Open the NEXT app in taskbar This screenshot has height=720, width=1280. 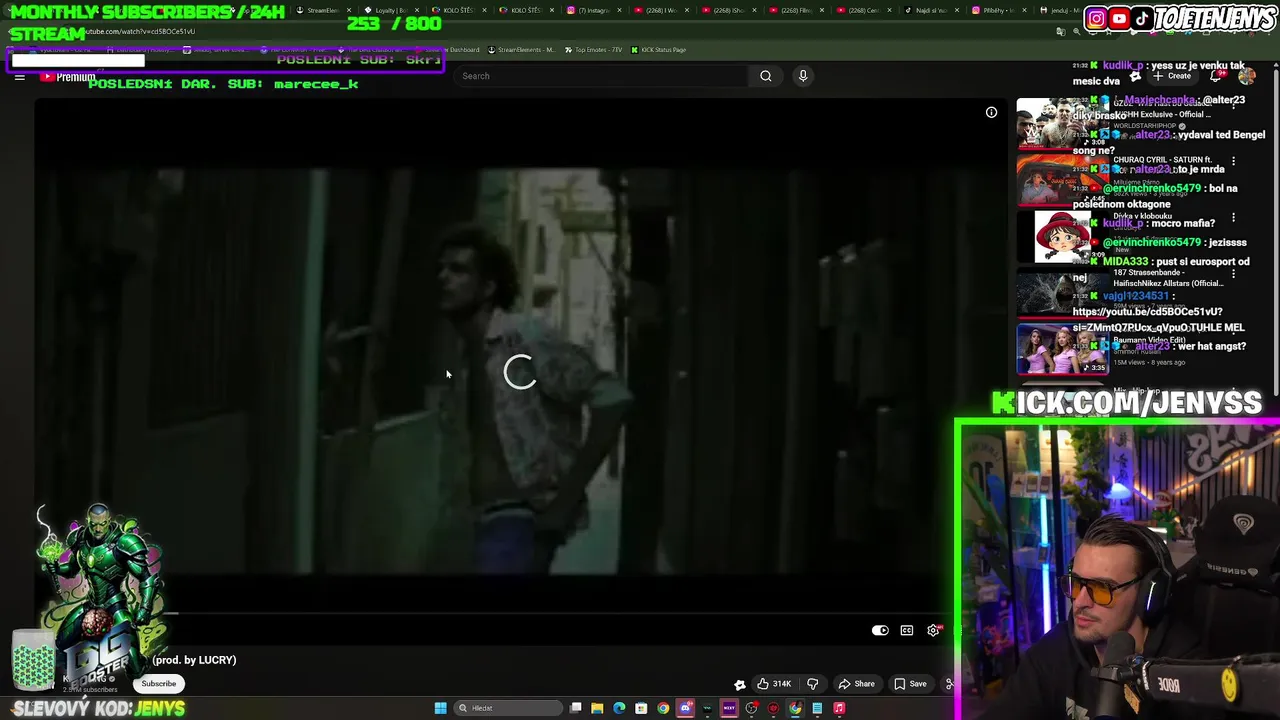[729, 708]
